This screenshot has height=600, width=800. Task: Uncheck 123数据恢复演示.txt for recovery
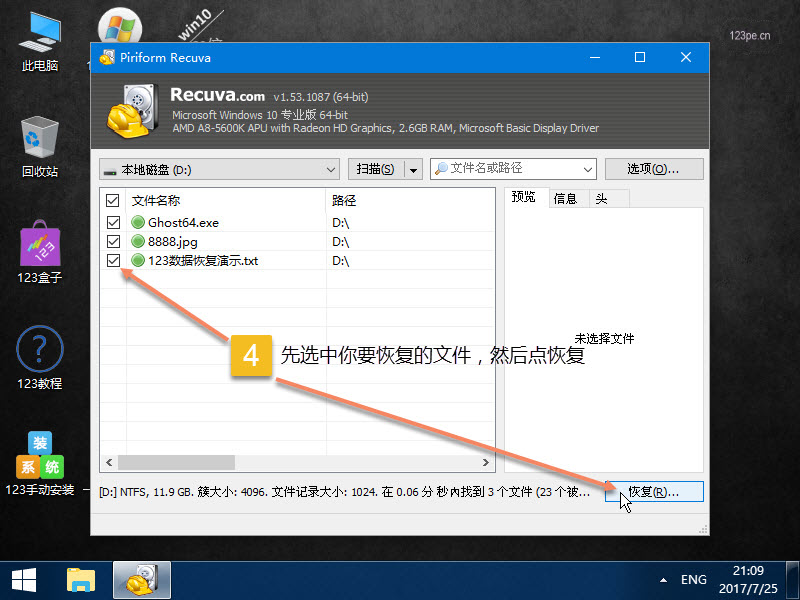113,260
